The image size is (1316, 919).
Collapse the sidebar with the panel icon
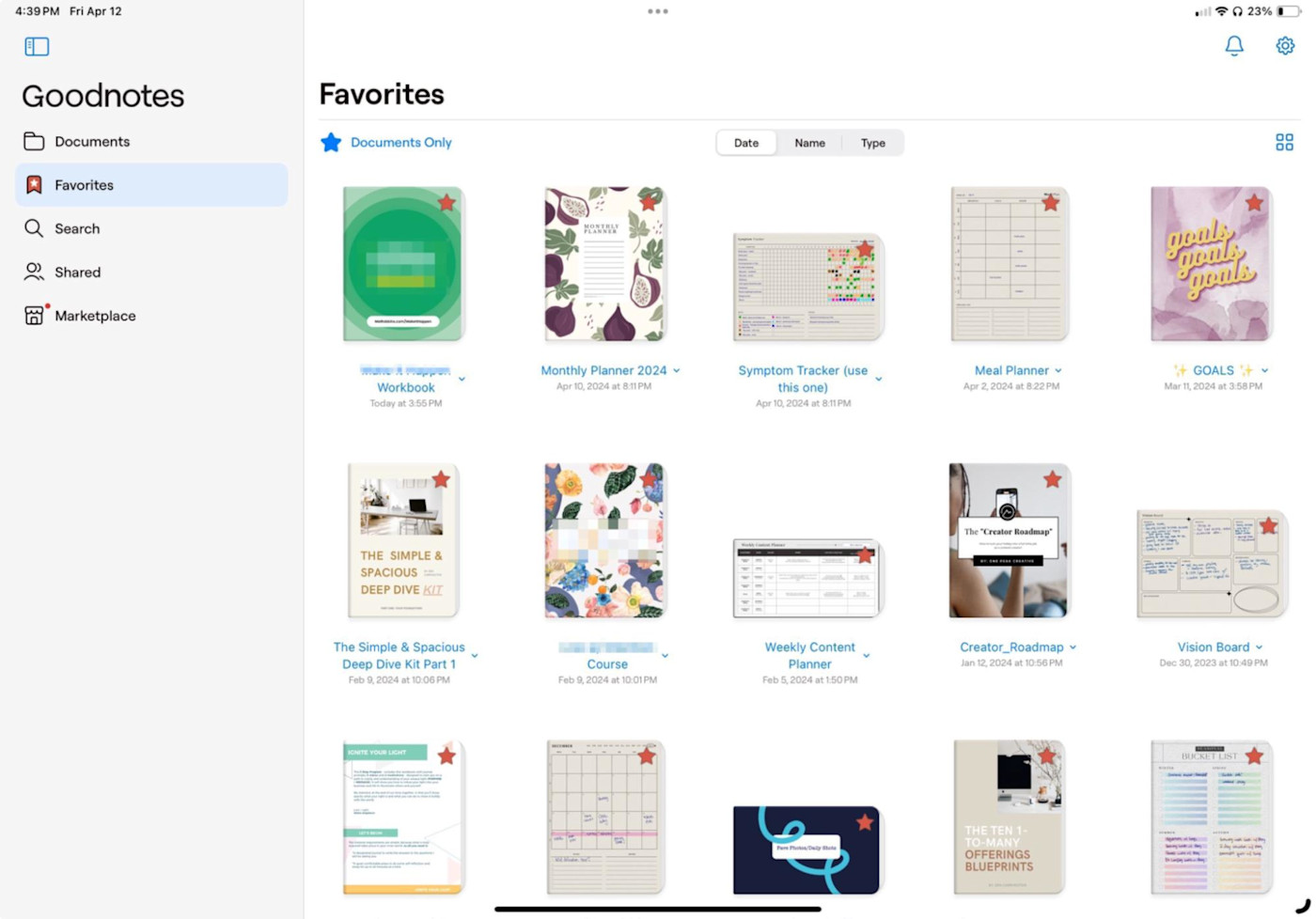click(x=37, y=46)
